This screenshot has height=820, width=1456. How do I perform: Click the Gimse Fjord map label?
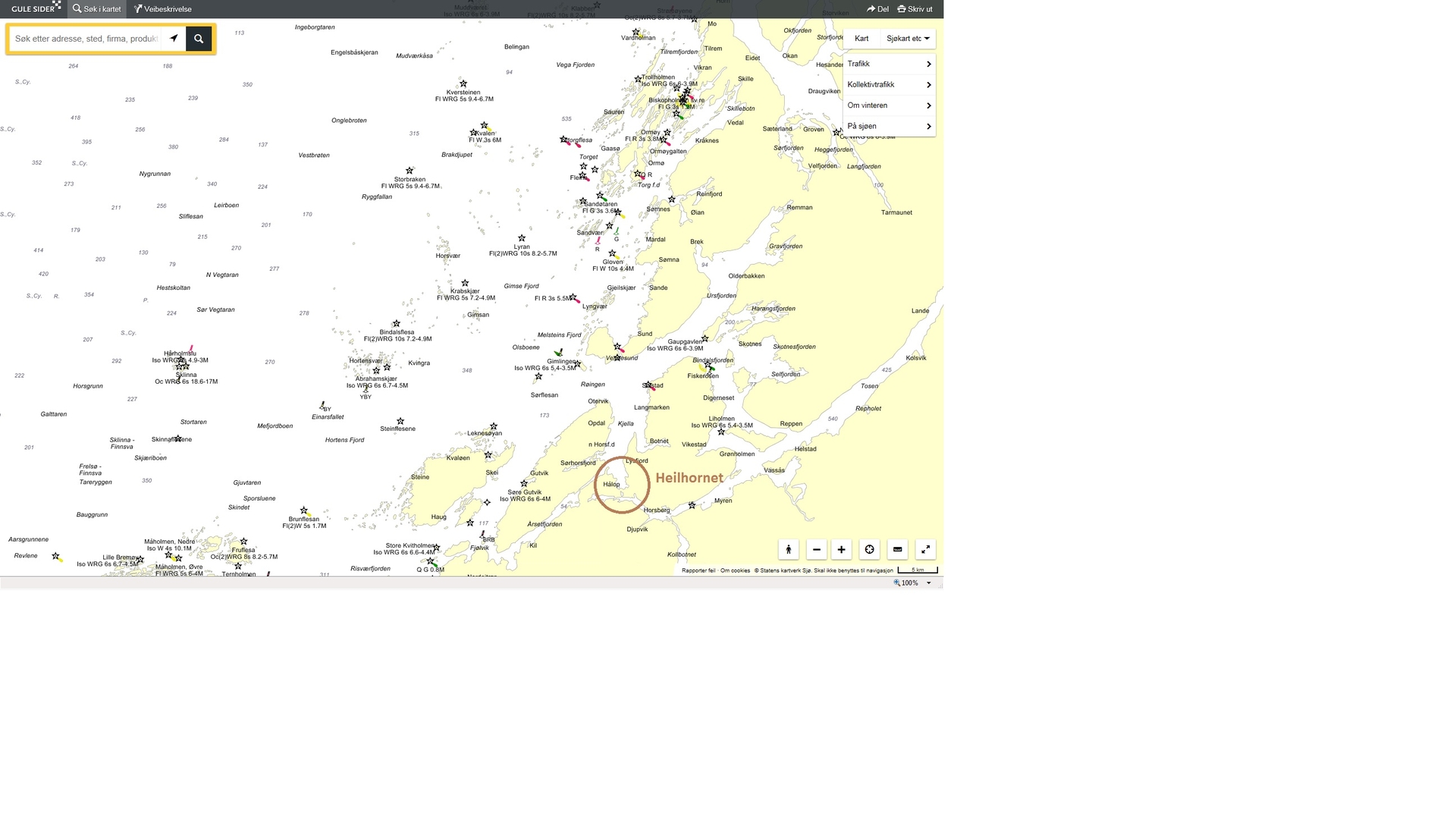522,287
